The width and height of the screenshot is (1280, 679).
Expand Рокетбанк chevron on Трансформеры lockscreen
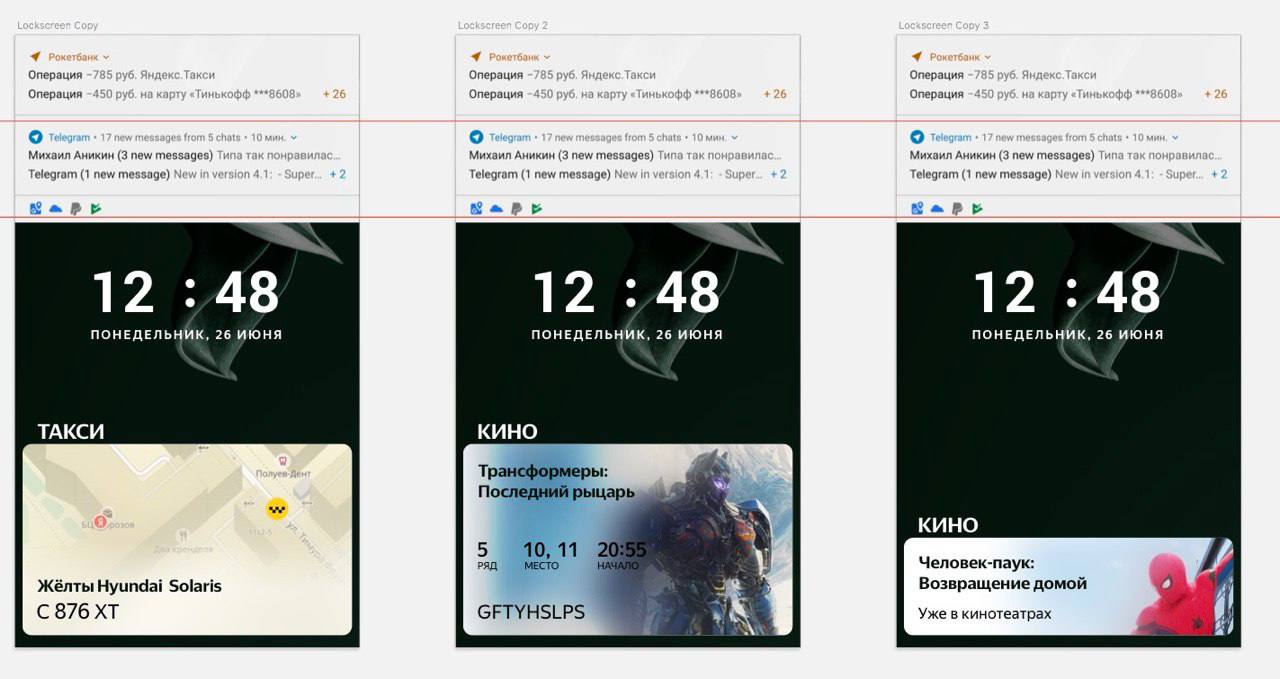(547, 58)
